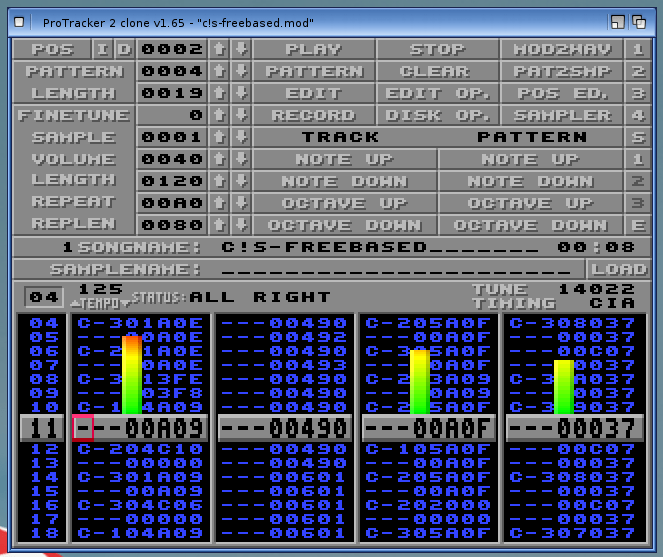The width and height of the screenshot is (663, 557).
Task: Toggle RECORD mode
Action: click(x=313, y=115)
